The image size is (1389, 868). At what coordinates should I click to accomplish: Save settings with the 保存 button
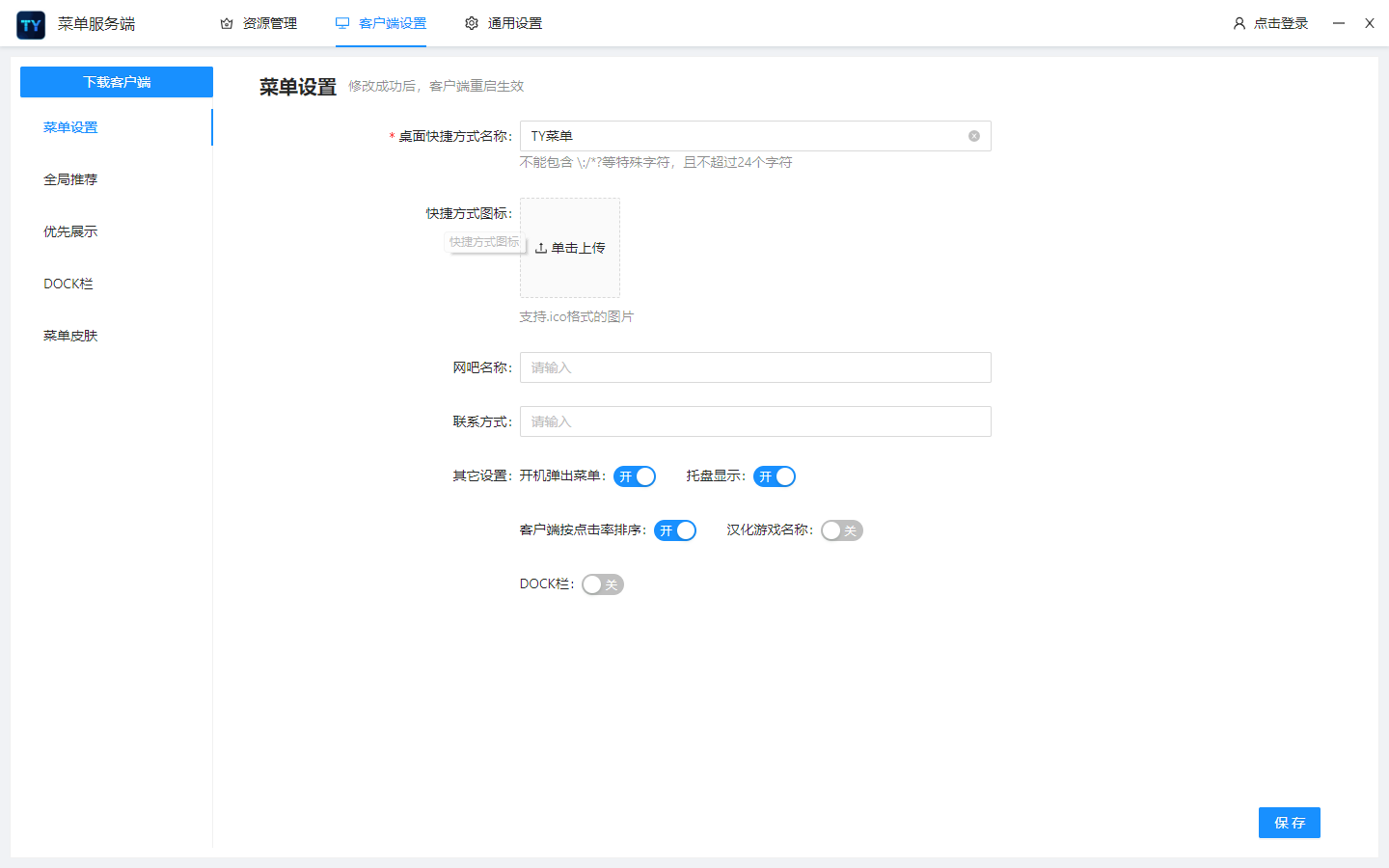pos(1290,823)
